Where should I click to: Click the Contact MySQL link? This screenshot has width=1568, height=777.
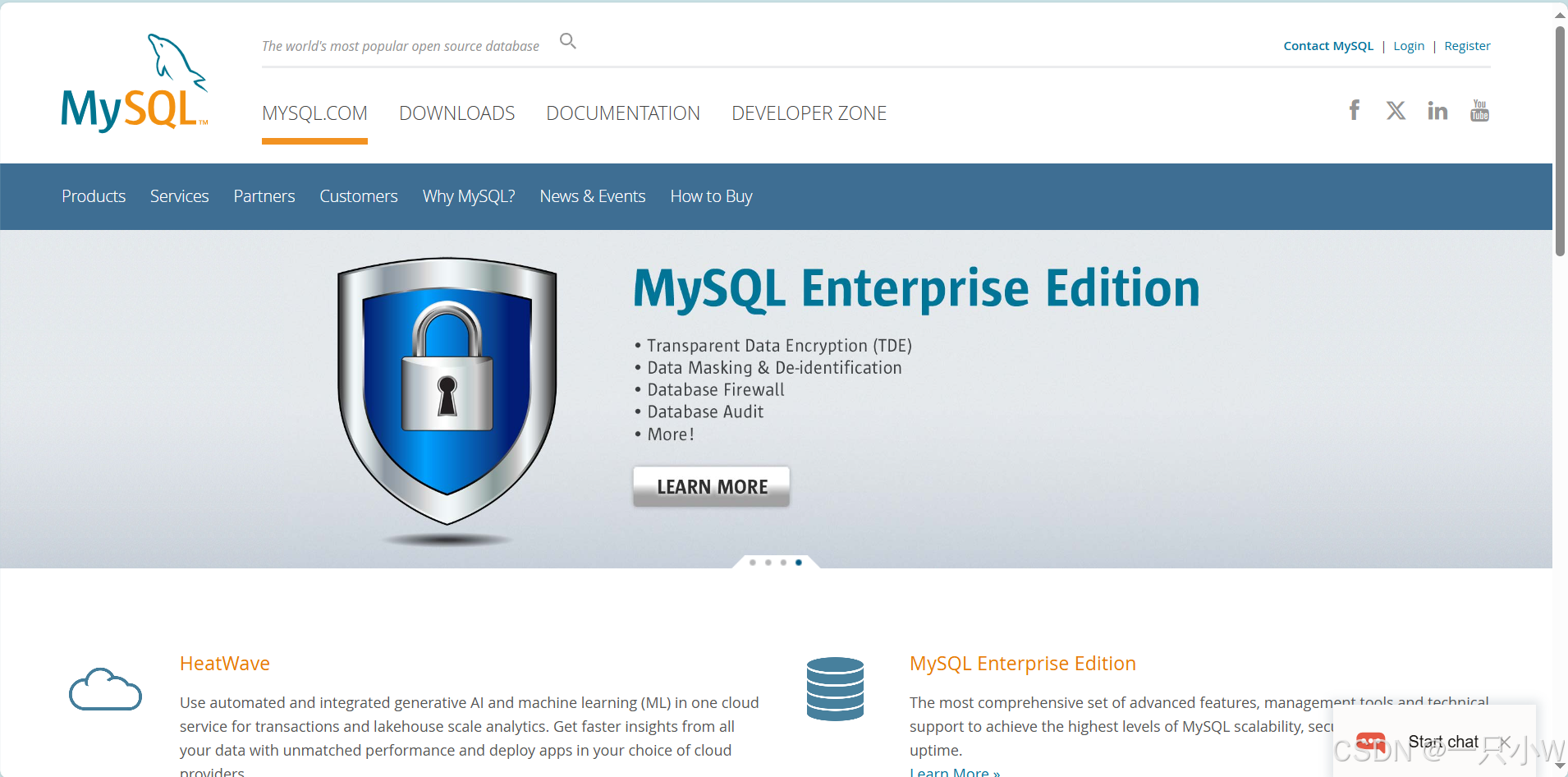1328,46
